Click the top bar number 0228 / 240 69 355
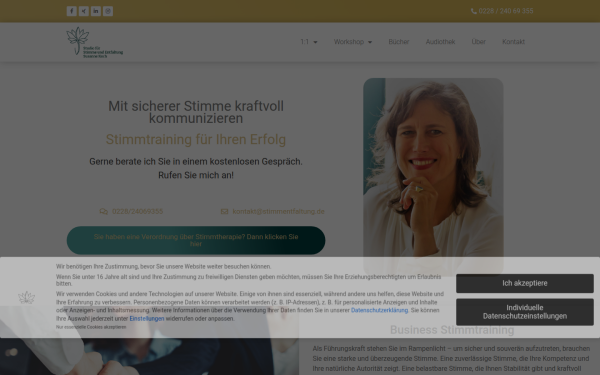 point(505,11)
